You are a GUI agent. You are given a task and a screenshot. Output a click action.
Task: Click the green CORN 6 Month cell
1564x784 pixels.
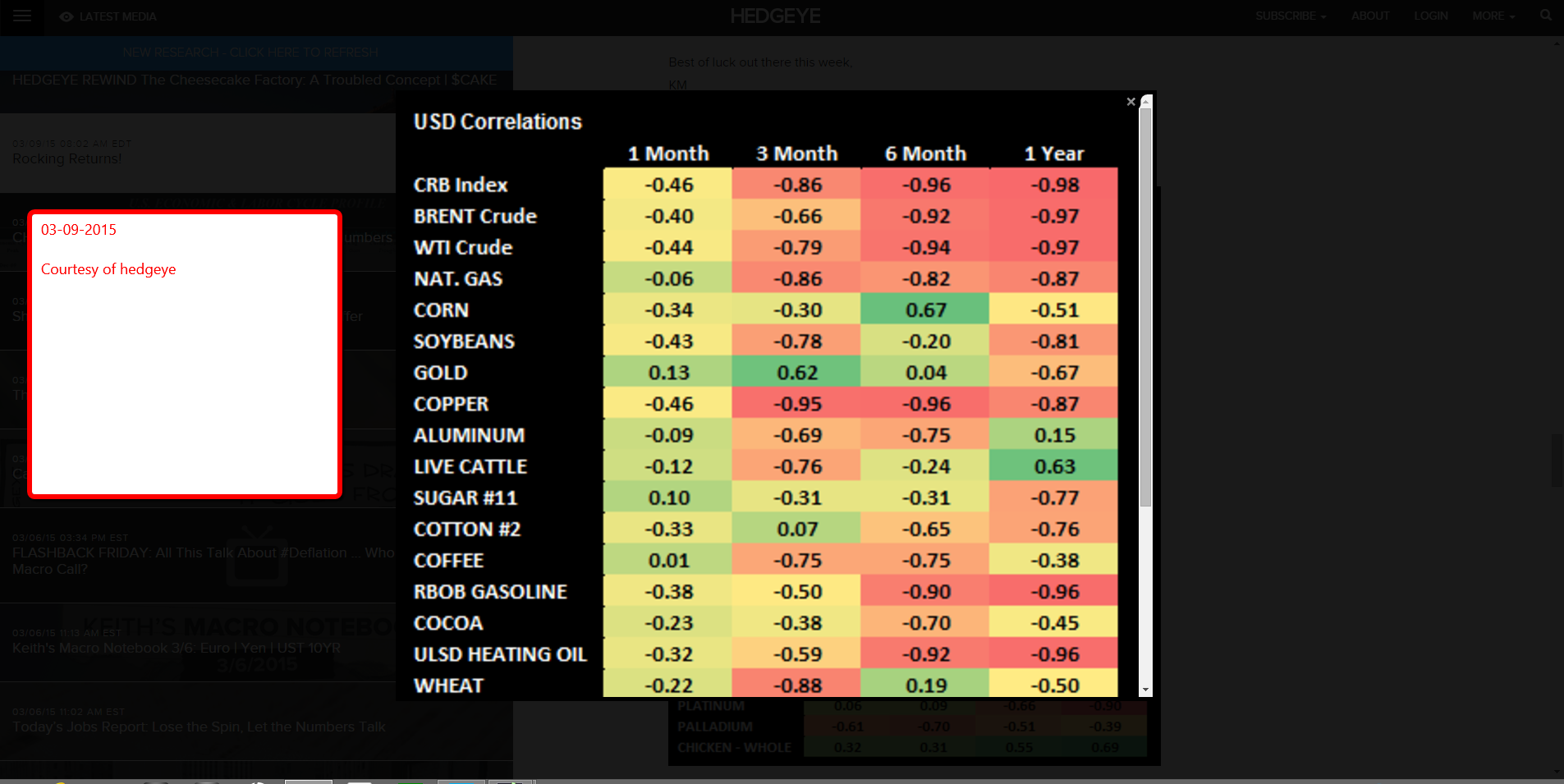click(925, 310)
